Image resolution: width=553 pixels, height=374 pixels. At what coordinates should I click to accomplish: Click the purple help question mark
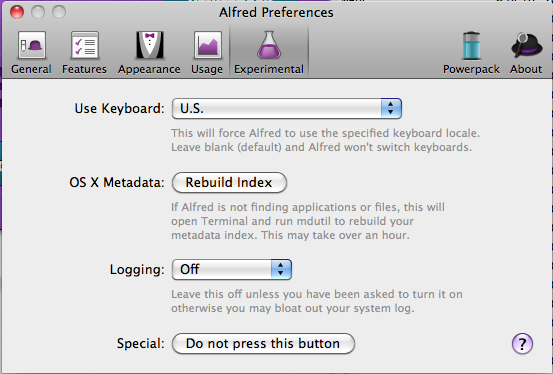(522, 343)
